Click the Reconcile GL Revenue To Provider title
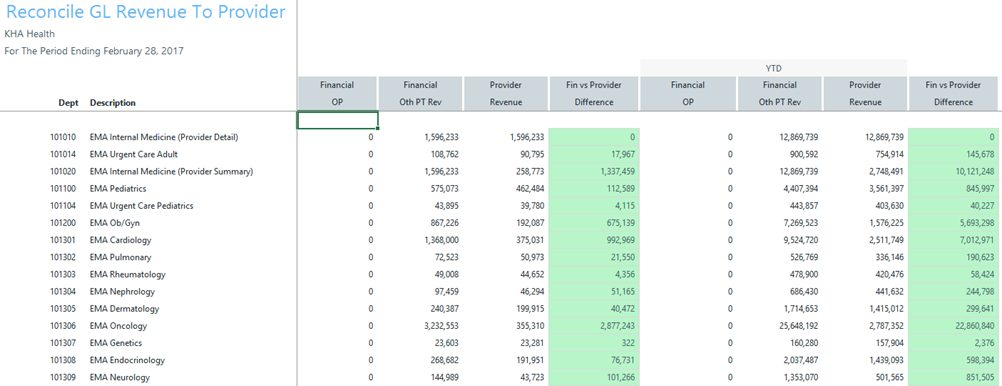The width and height of the screenshot is (1002, 386). coord(145,12)
